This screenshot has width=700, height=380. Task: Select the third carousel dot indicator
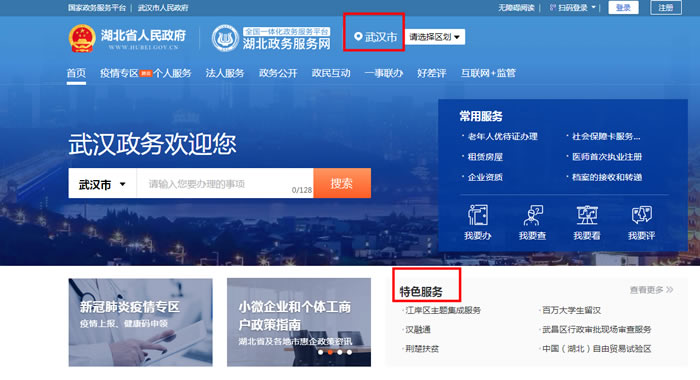[x=340, y=352]
